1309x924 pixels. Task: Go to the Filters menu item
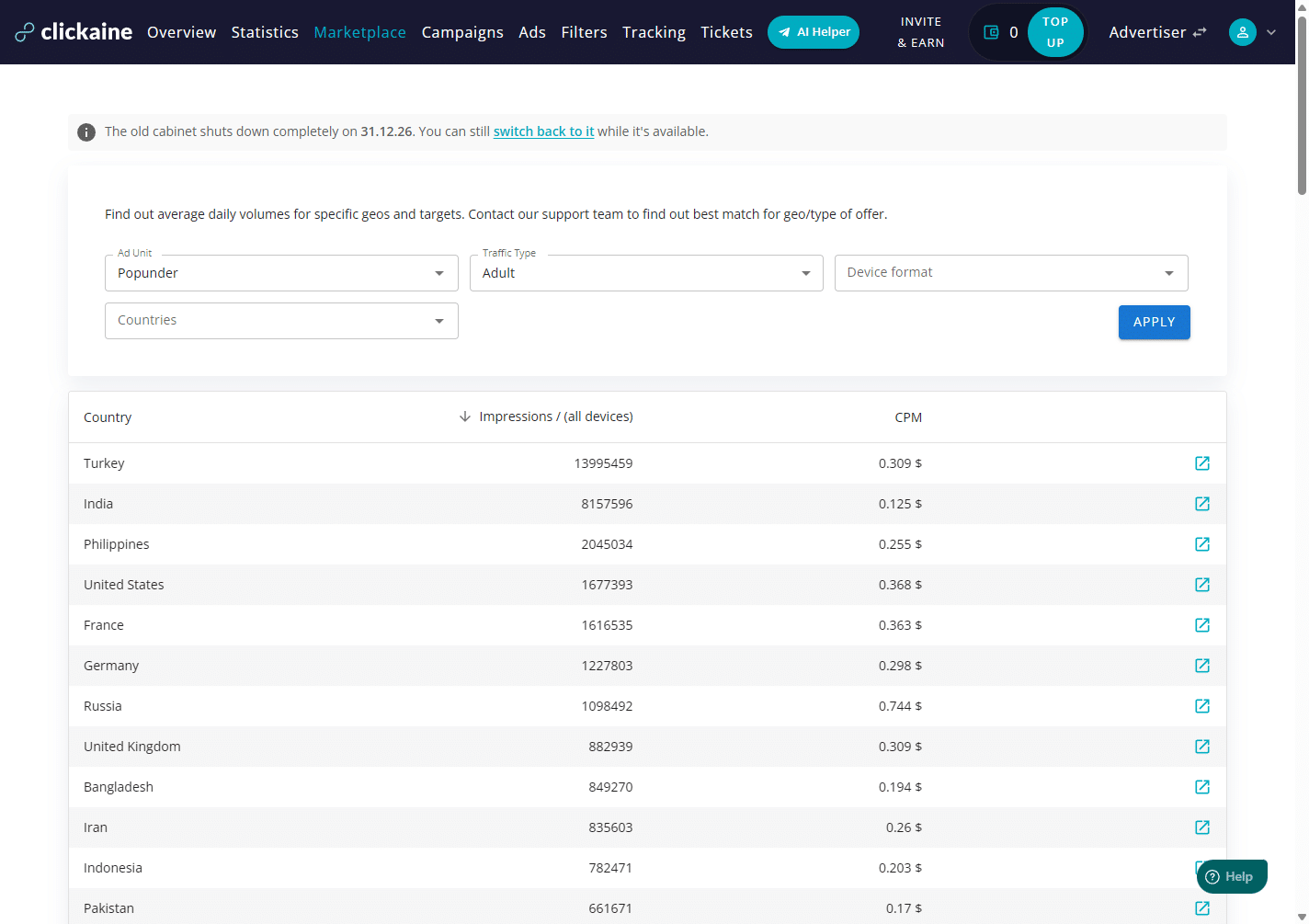[584, 32]
